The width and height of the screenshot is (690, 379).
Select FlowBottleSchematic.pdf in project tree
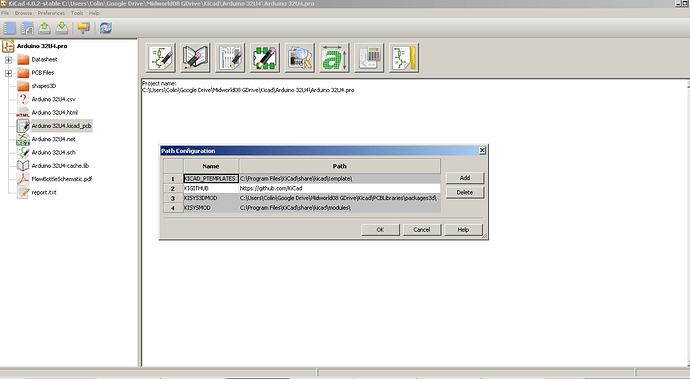(62, 179)
